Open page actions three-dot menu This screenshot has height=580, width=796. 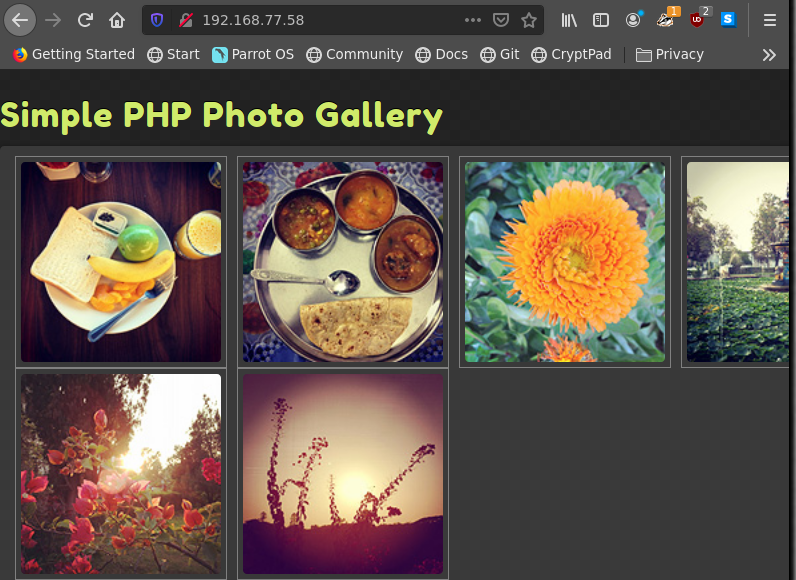[473, 20]
